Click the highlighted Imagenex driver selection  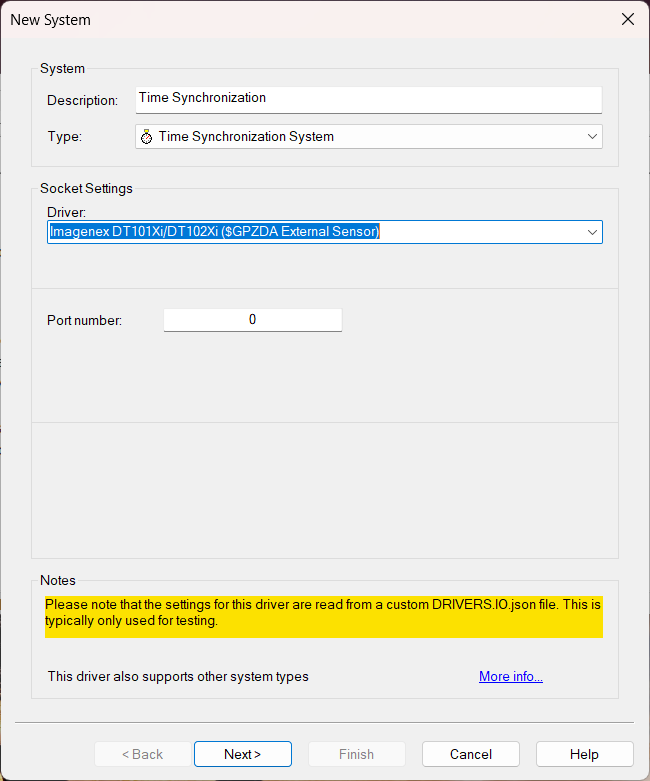pyautogui.click(x=215, y=232)
